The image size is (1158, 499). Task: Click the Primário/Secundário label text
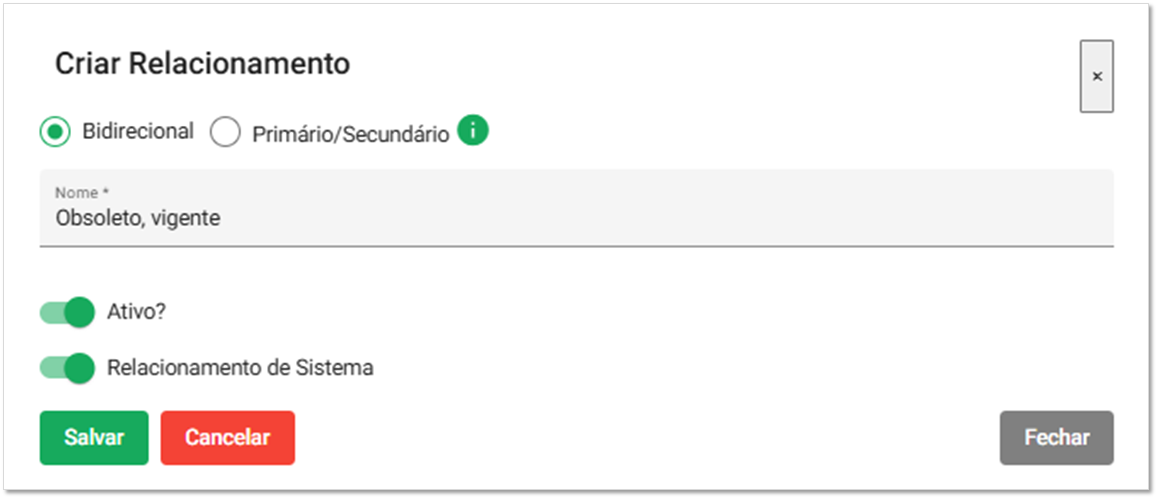pyautogui.click(x=351, y=134)
